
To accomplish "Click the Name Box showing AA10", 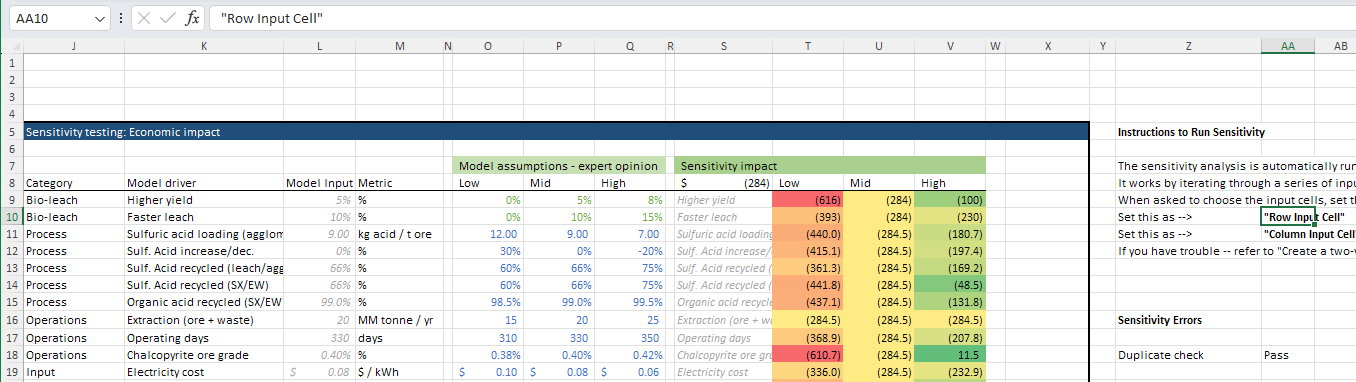I will [50, 18].
